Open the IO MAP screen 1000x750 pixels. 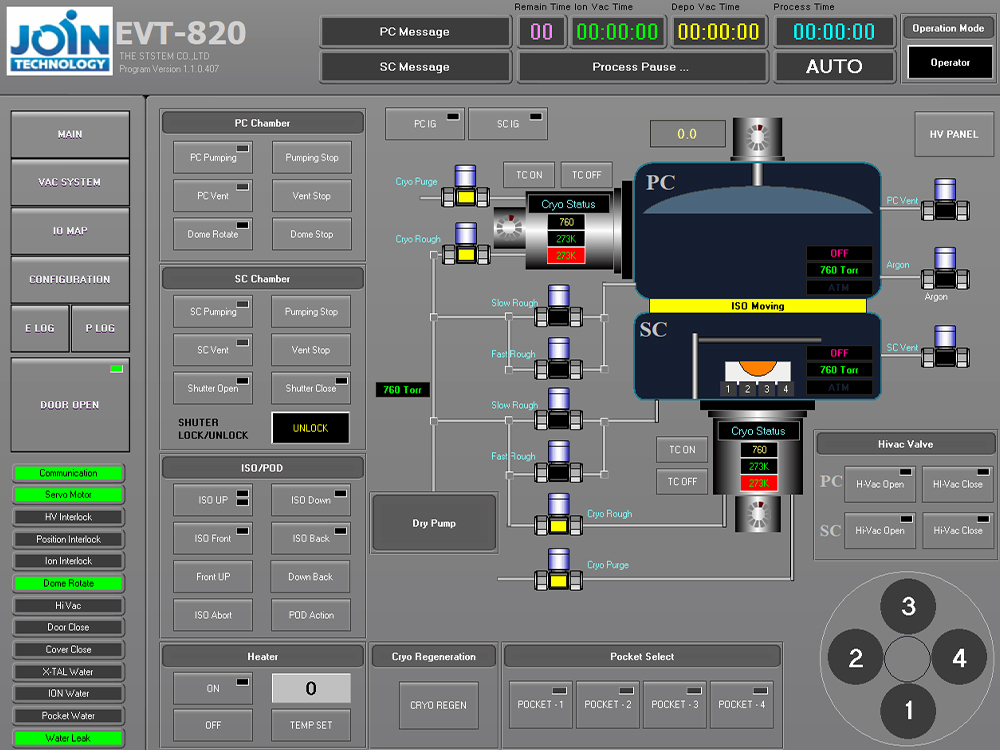click(x=69, y=230)
